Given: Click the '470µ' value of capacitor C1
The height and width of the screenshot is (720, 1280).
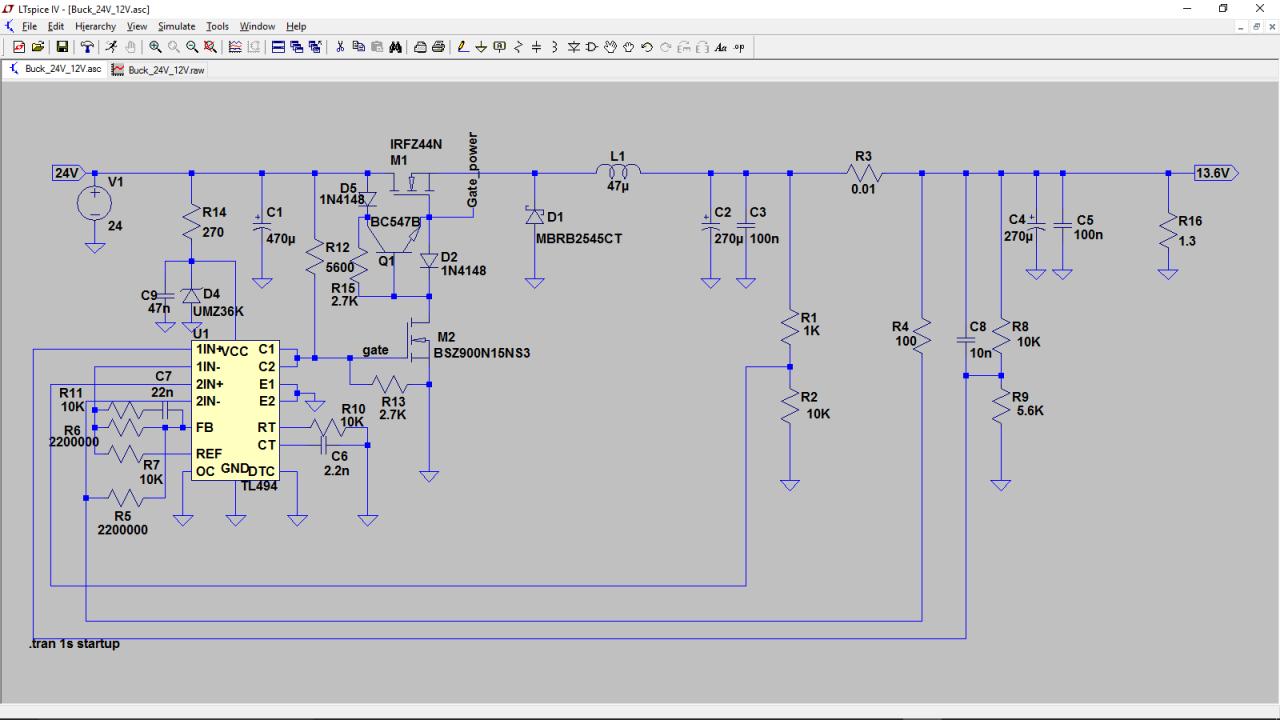Looking at the screenshot, I should click(281, 239).
